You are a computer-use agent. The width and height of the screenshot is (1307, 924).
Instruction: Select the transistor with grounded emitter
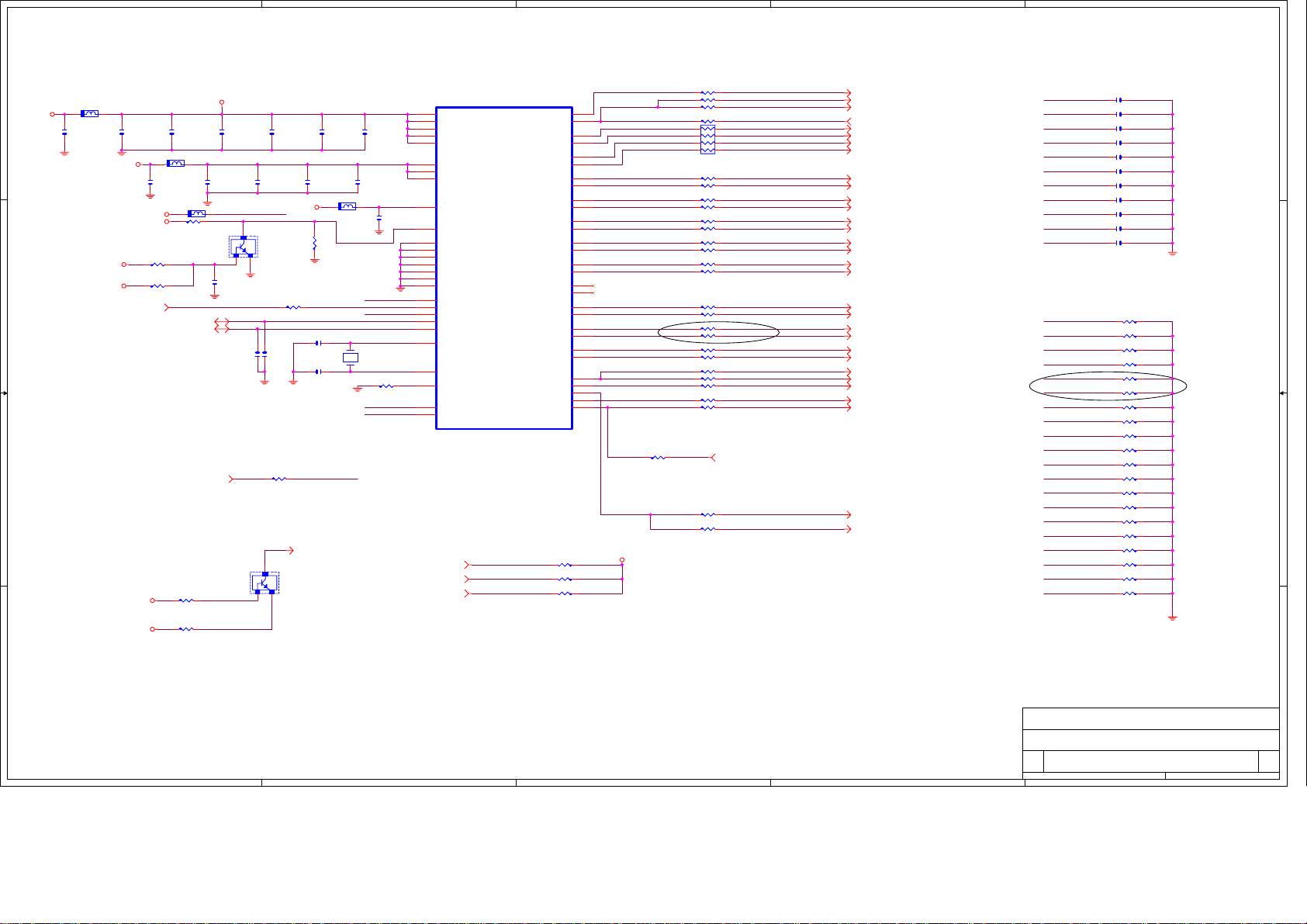click(243, 247)
